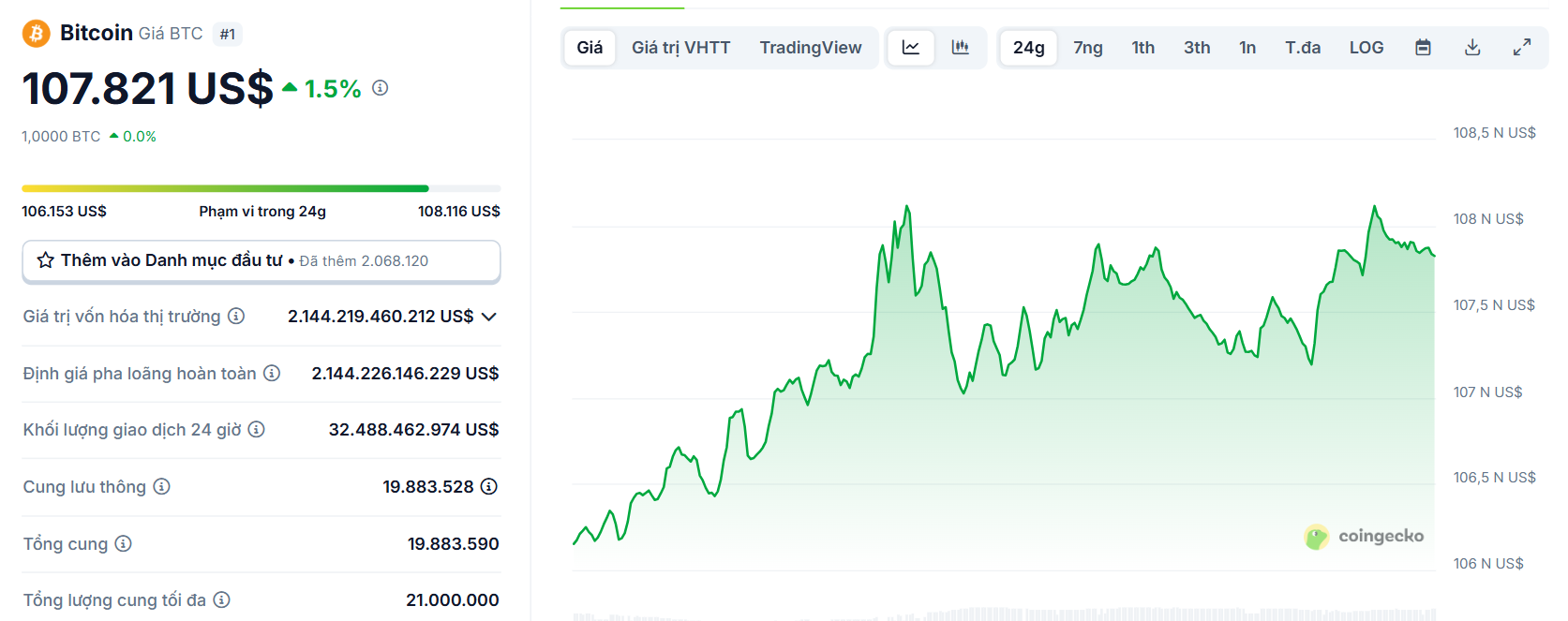Click the info icon beside 1.5% change
1568x621 pixels.
(380, 88)
